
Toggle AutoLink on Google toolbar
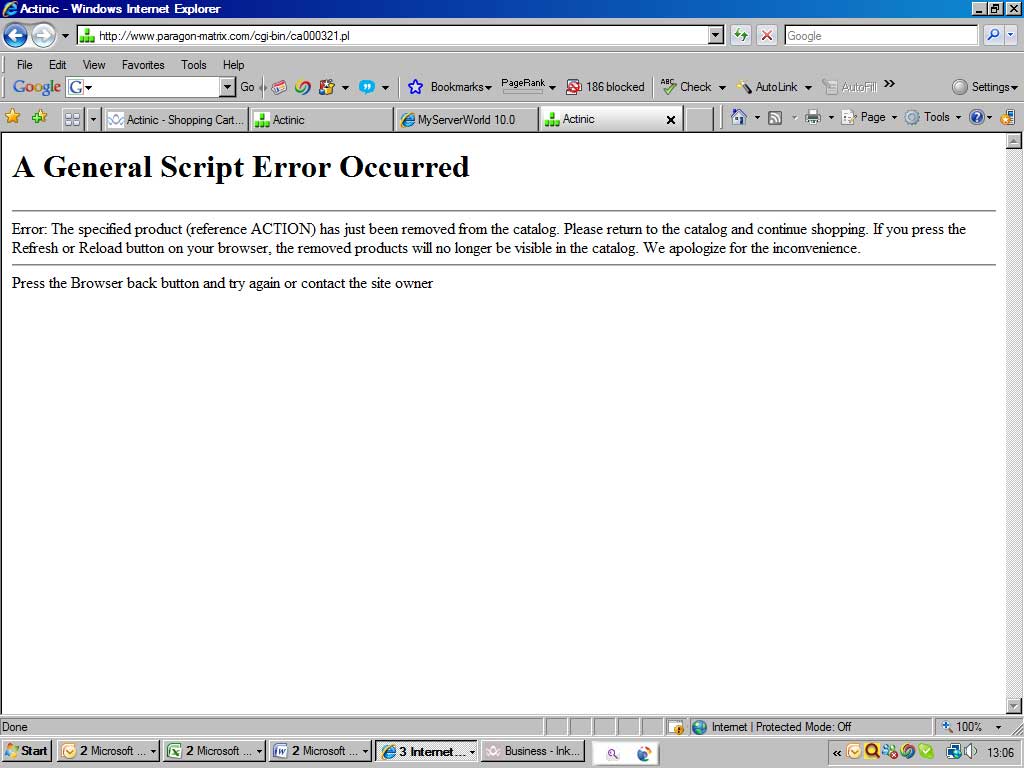click(x=767, y=87)
